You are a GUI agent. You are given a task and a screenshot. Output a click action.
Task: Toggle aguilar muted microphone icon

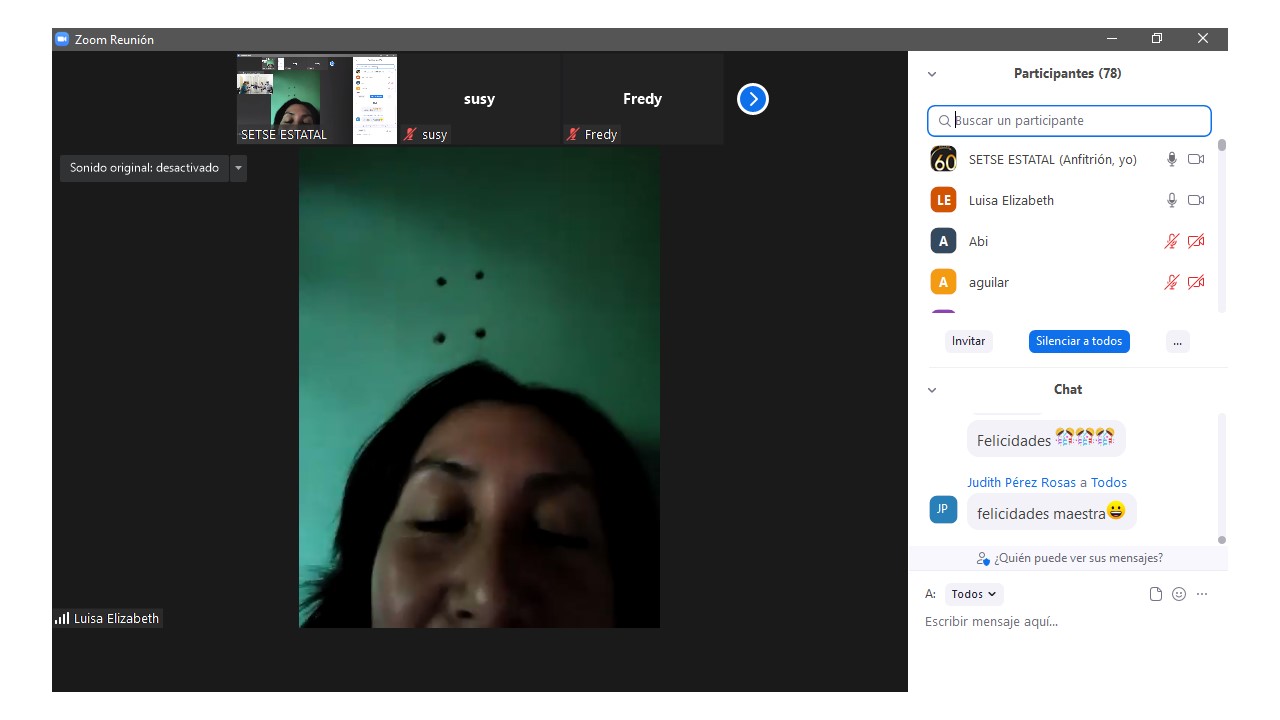[1172, 282]
